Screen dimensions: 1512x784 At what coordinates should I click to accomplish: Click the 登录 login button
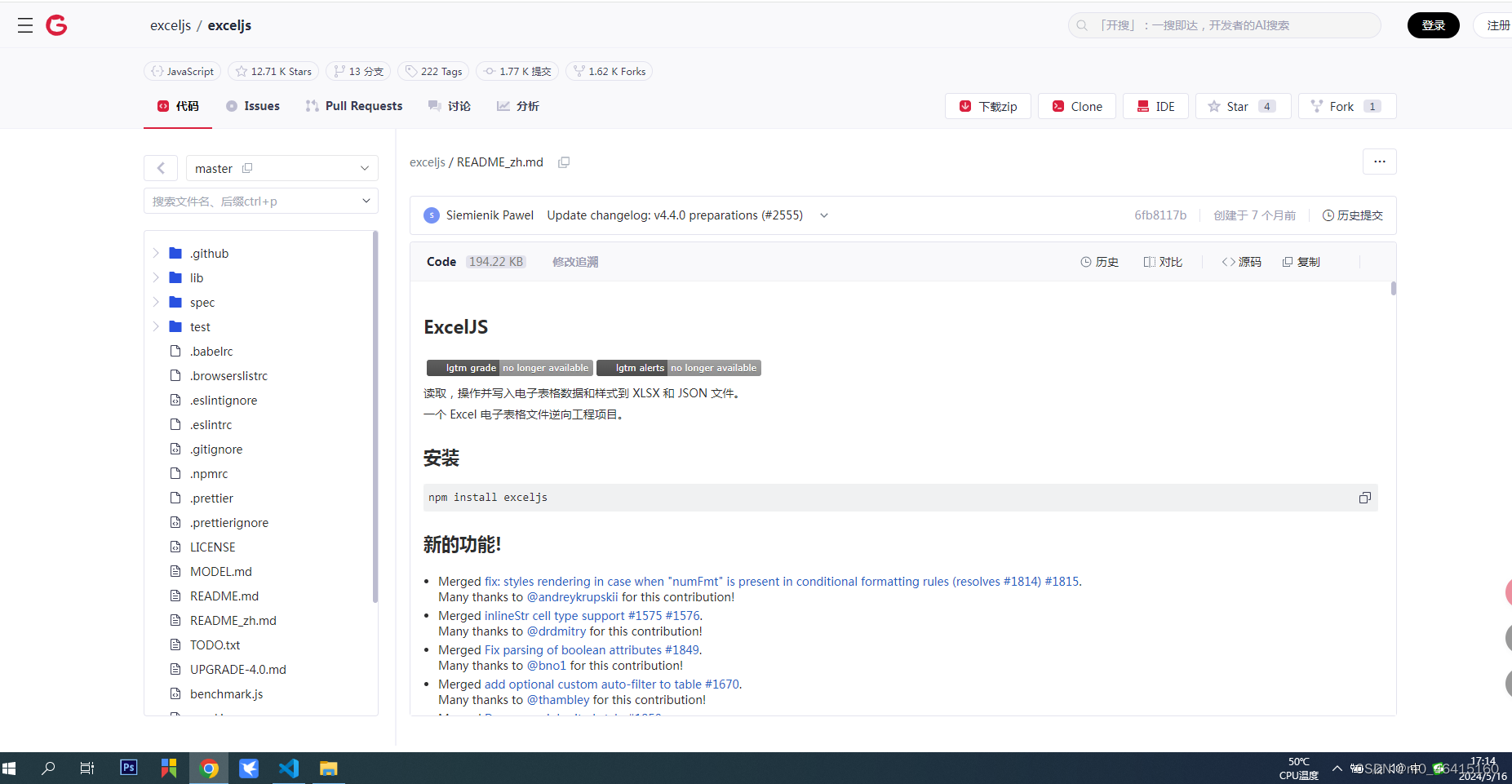[x=1433, y=25]
